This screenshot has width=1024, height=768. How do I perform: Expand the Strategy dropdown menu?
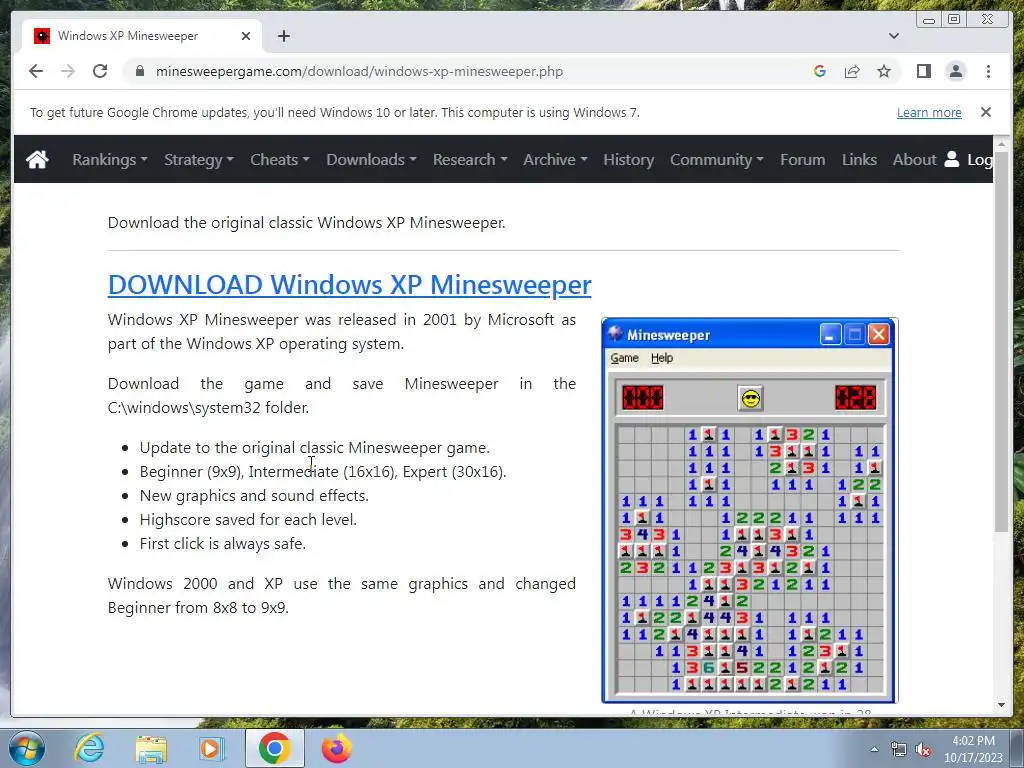(x=199, y=159)
